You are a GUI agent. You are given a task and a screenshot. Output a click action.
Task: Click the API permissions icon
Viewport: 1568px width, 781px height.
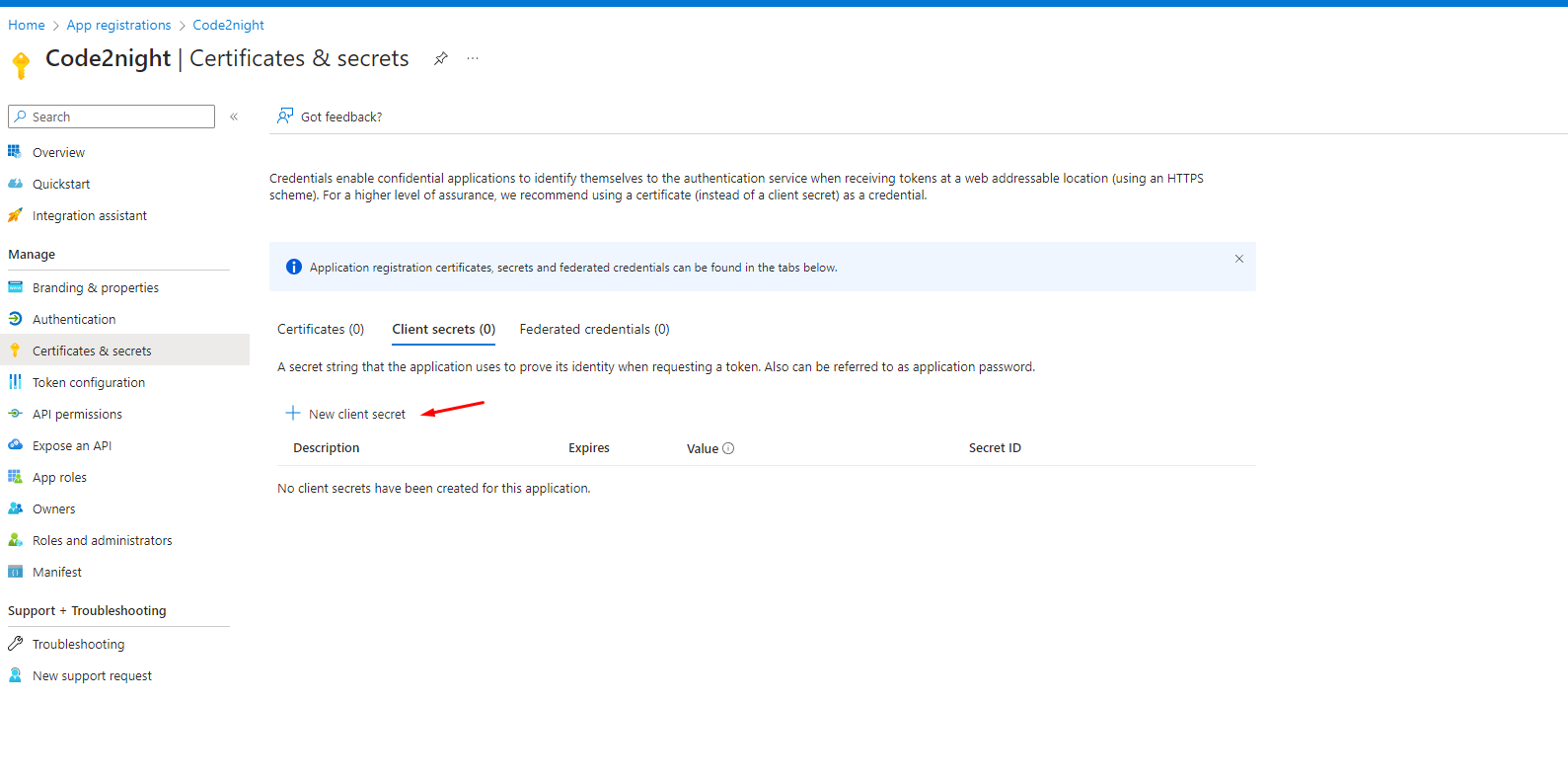(x=15, y=414)
